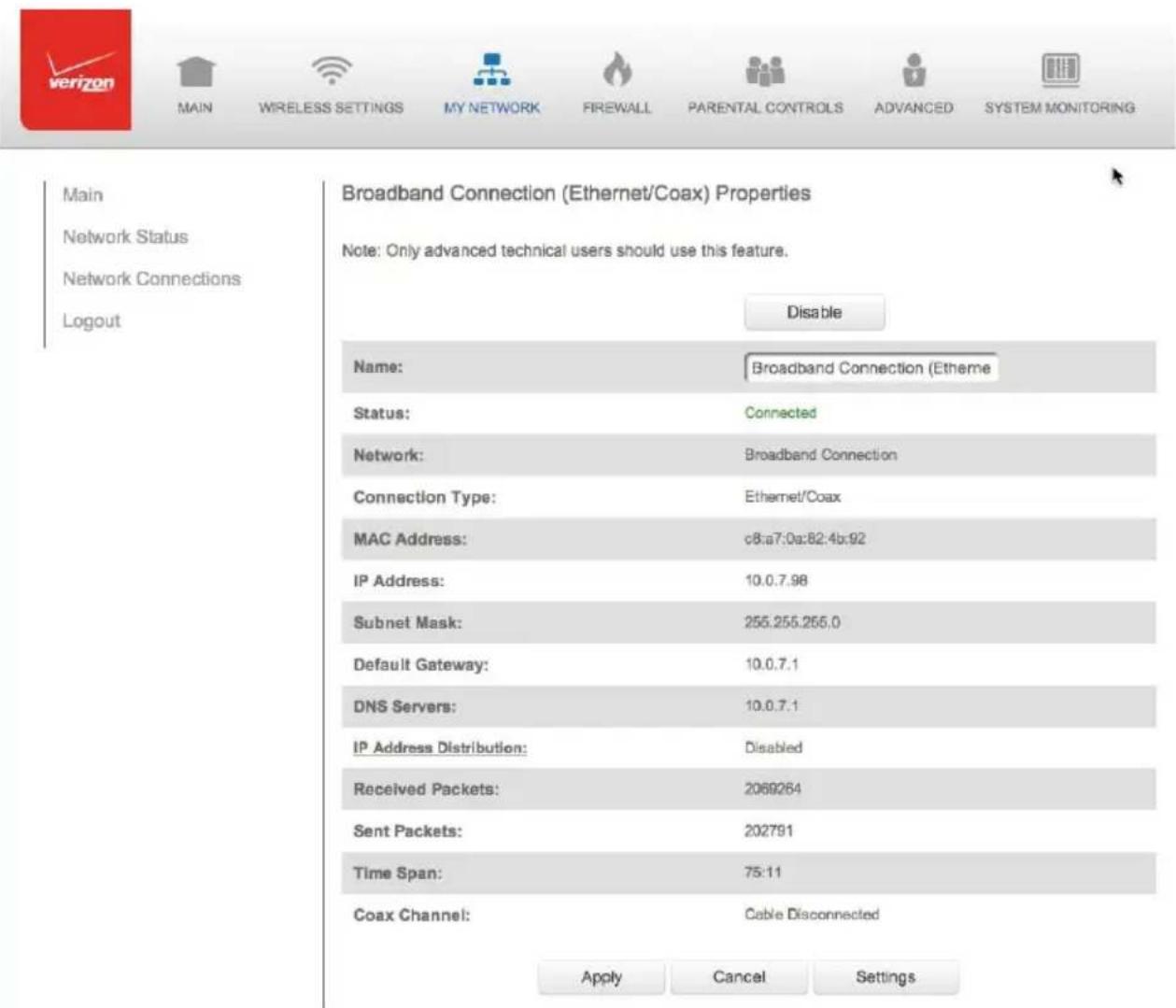
Task: Open Network Connections sidebar link
Action: tap(151, 279)
